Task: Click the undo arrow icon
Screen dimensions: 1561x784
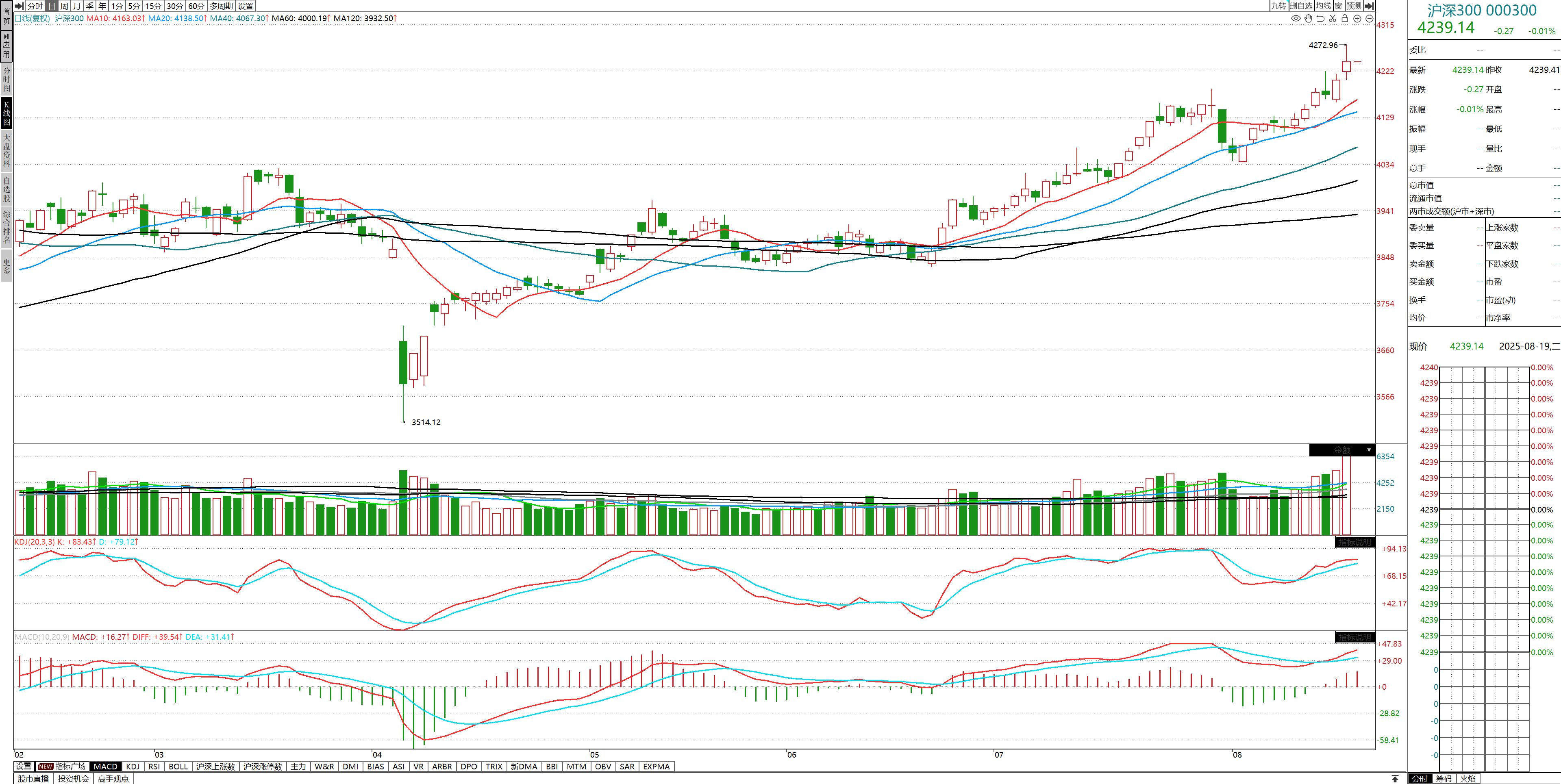Action: (1320, 18)
